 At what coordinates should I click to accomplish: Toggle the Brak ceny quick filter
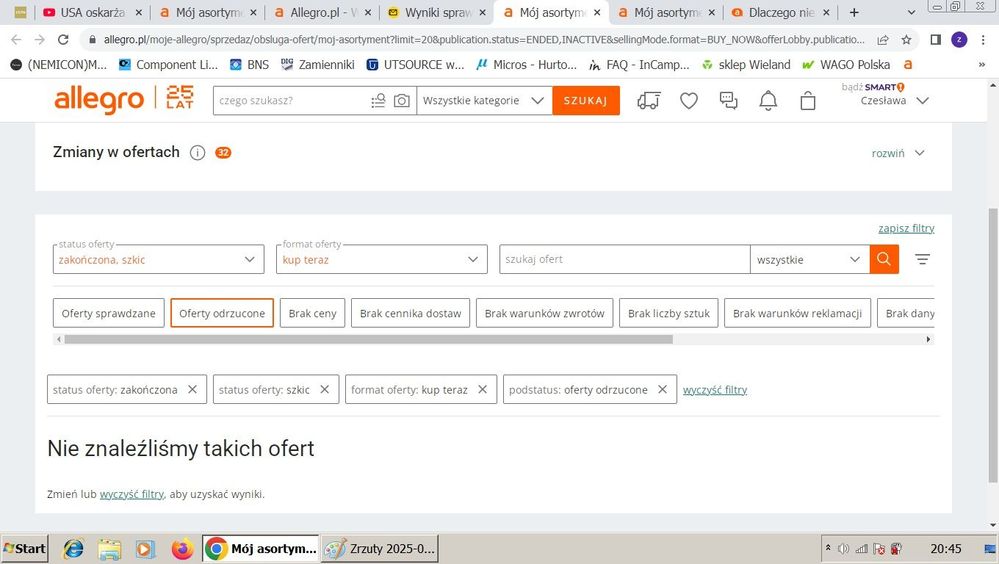pyautogui.click(x=312, y=313)
